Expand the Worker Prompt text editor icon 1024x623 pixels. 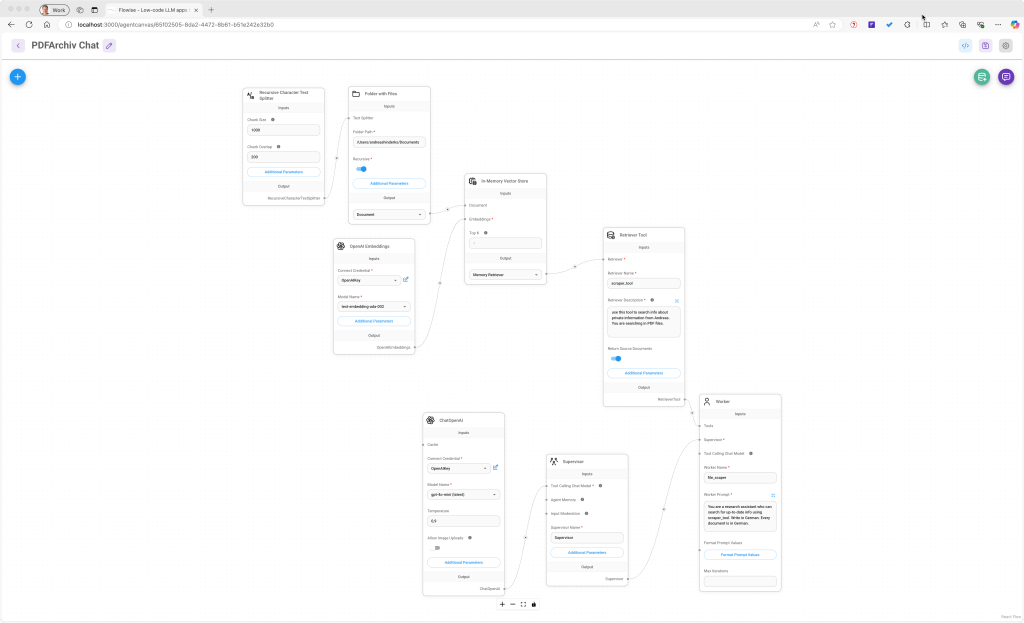point(773,494)
